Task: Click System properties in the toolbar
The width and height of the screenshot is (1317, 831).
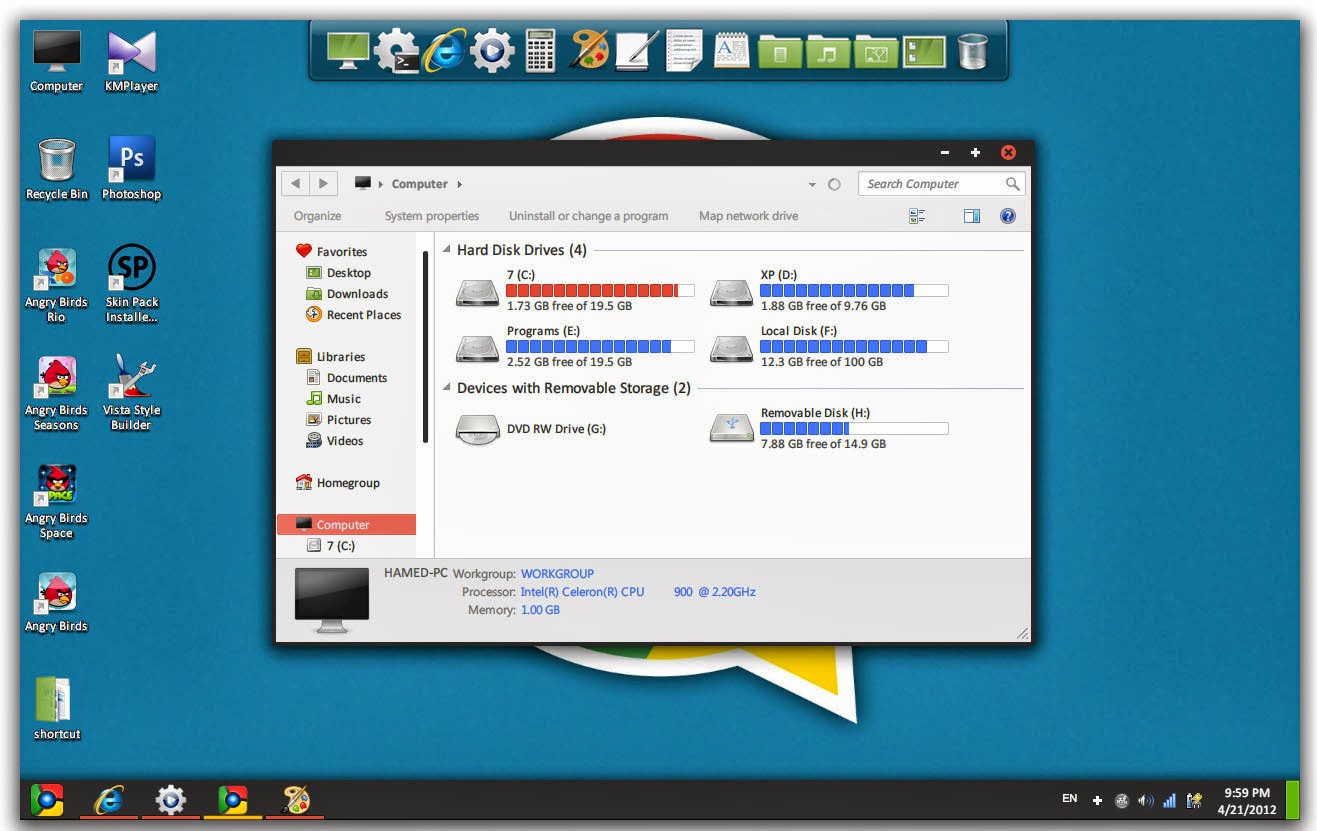Action: click(x=432, y=216)
